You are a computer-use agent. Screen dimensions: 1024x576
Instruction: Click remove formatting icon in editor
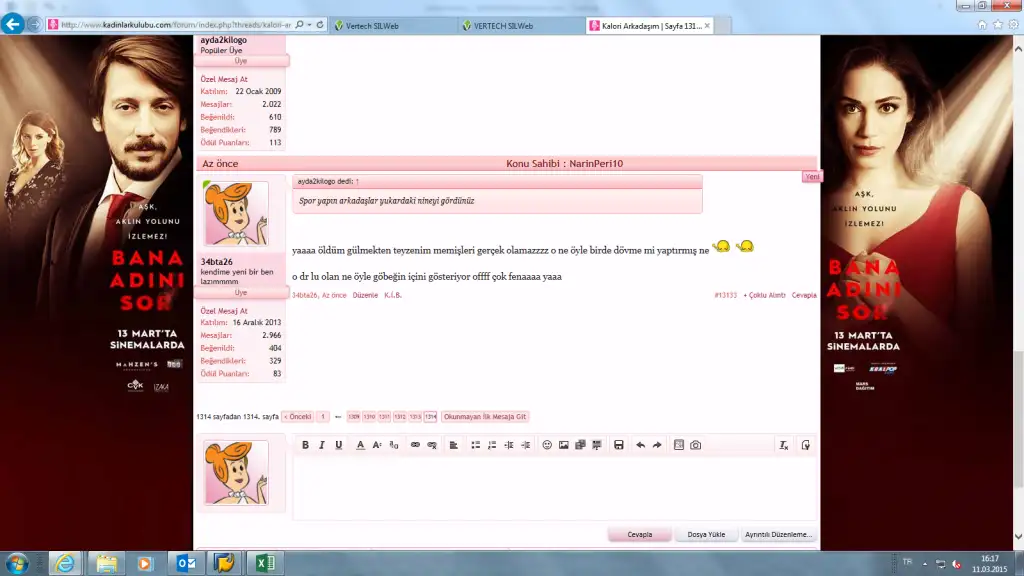pos(784,445)
